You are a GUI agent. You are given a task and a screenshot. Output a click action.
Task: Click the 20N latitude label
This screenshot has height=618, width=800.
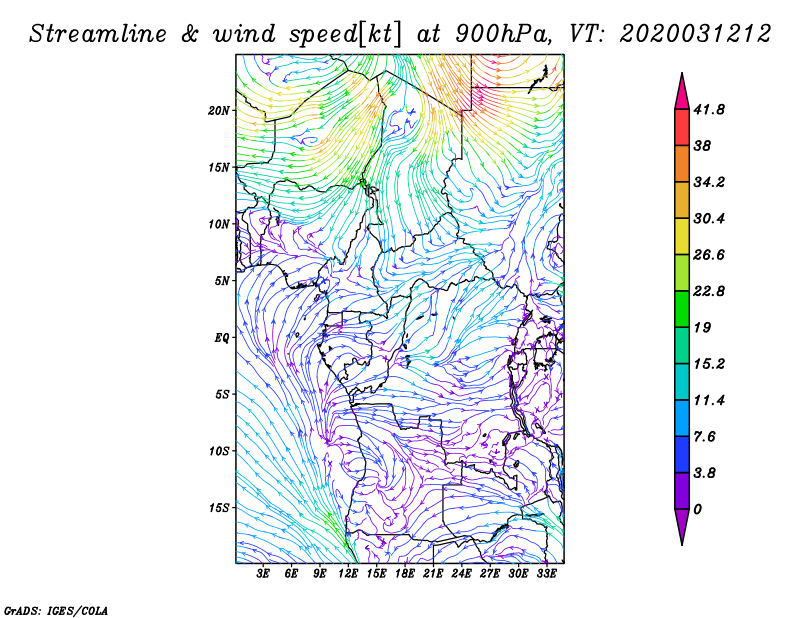(x=219, y=111)
